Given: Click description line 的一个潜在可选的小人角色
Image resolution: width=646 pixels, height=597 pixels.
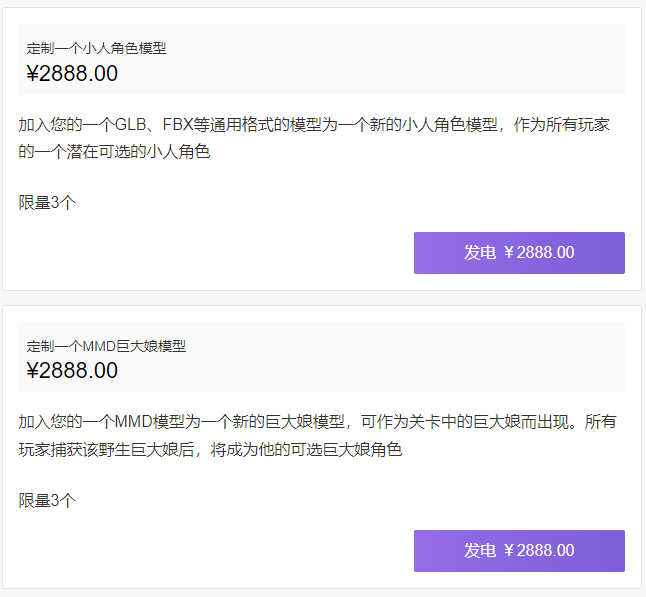Looking at the screenshot, I should [x=115, y=152].
